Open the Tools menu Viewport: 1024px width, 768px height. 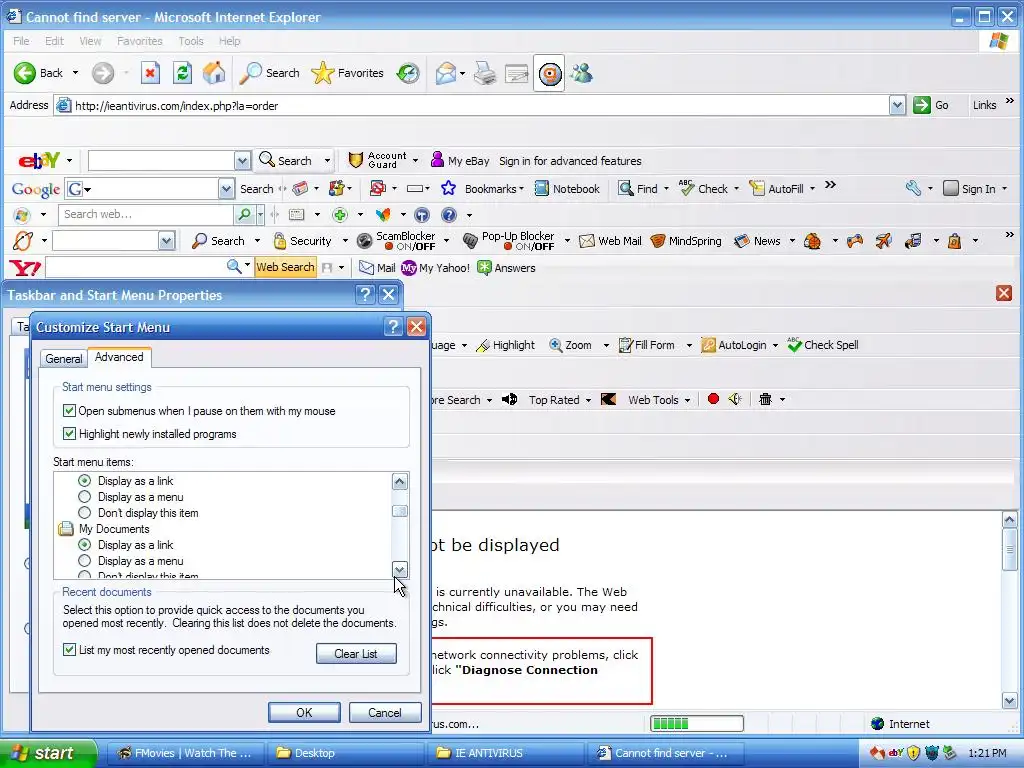click(x=191, y=40)
